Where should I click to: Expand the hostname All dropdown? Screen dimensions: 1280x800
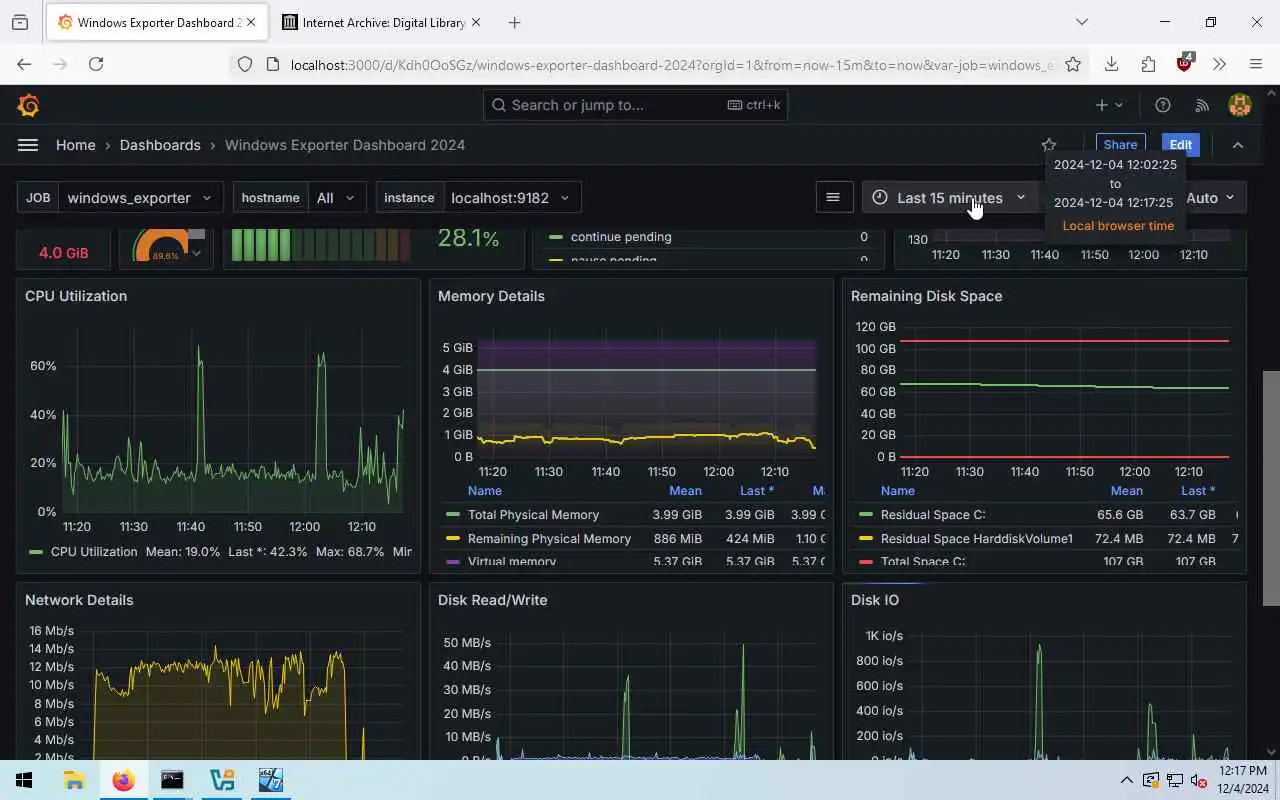point(337,197)
